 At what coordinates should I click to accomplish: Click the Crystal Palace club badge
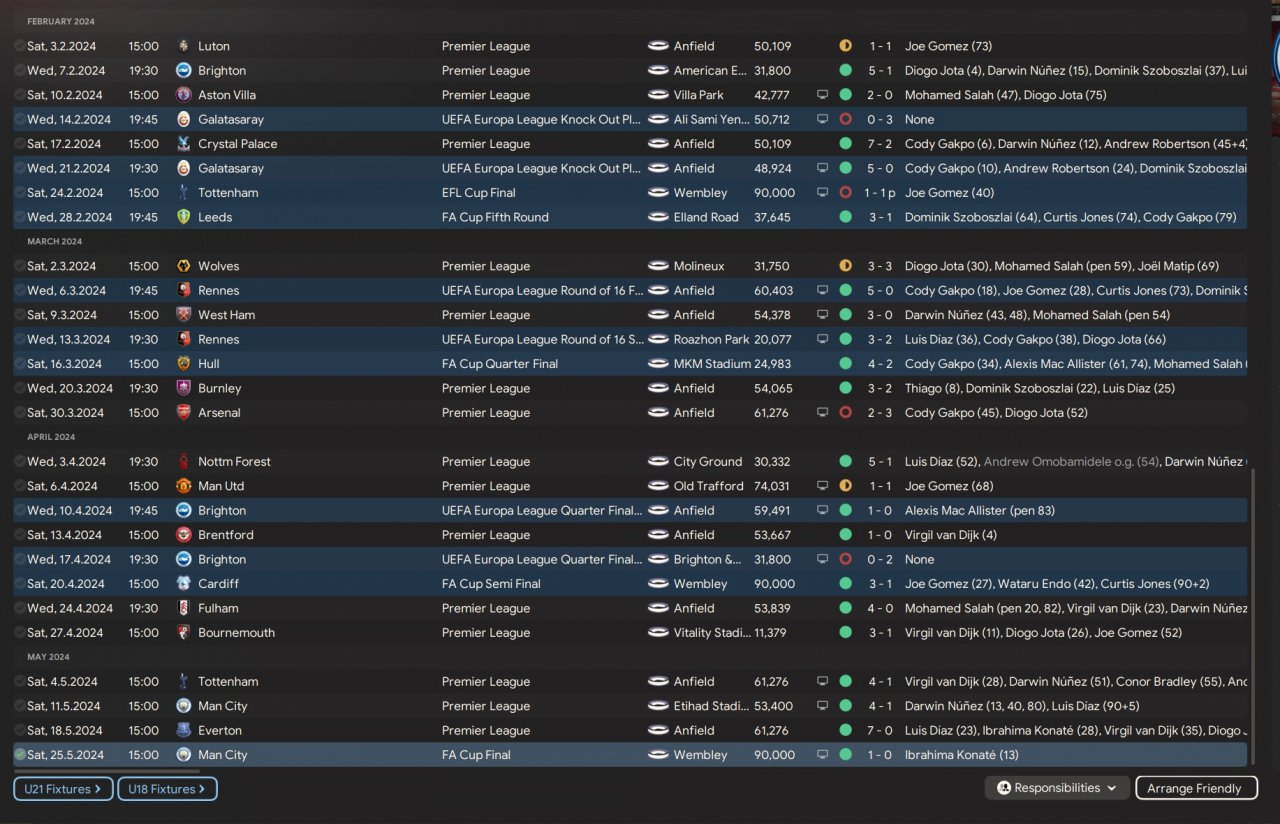[x=183, y=144]
